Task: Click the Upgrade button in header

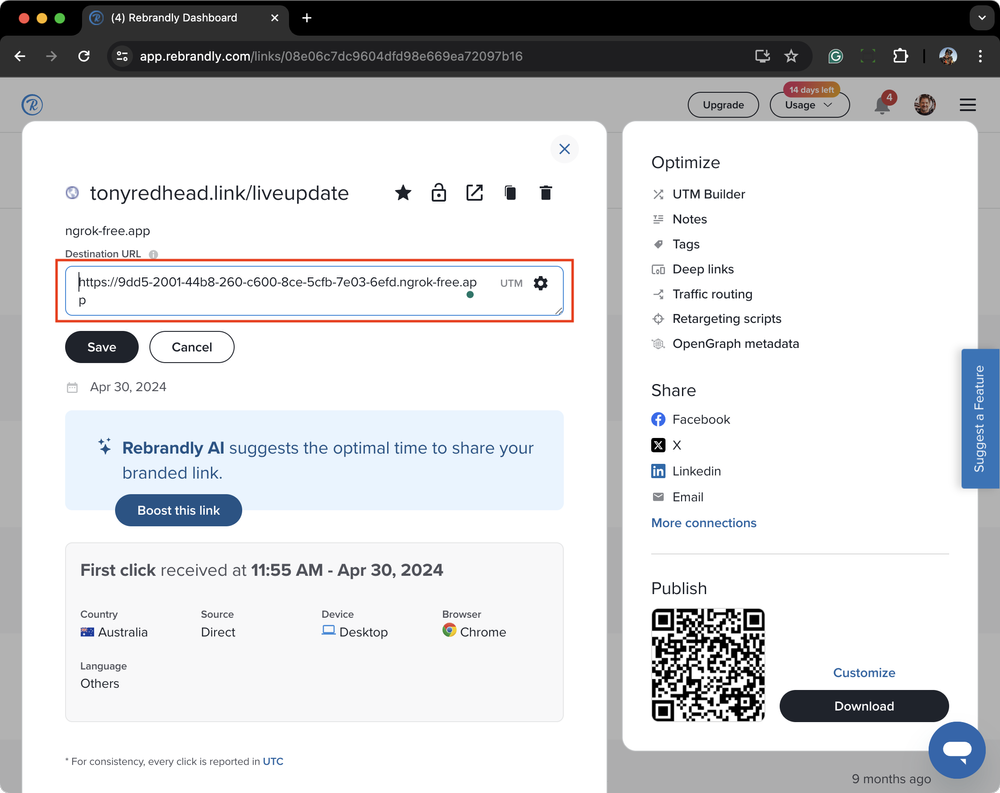Action: [x=723, y=105]
